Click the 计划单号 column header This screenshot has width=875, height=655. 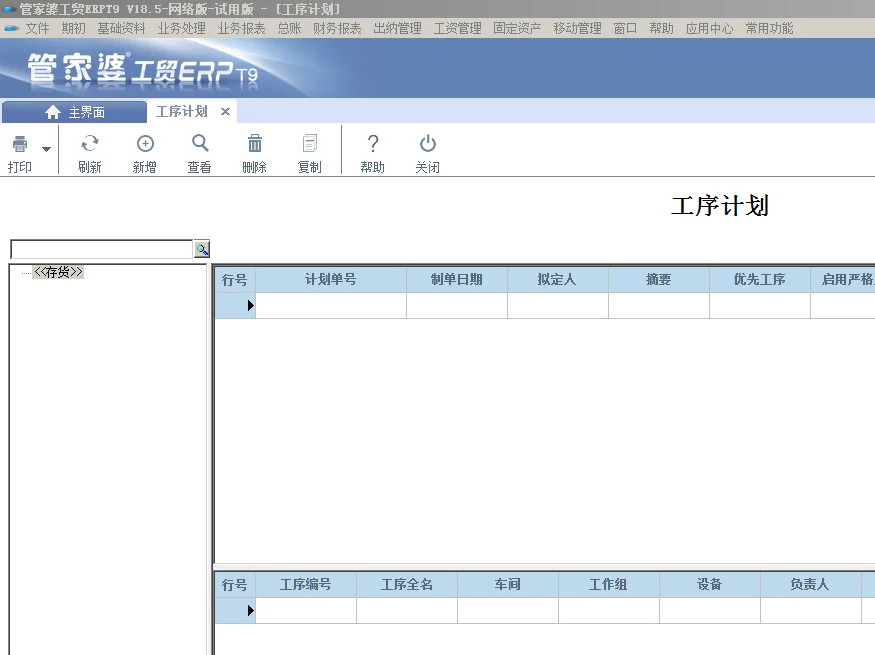pos(330,280)
